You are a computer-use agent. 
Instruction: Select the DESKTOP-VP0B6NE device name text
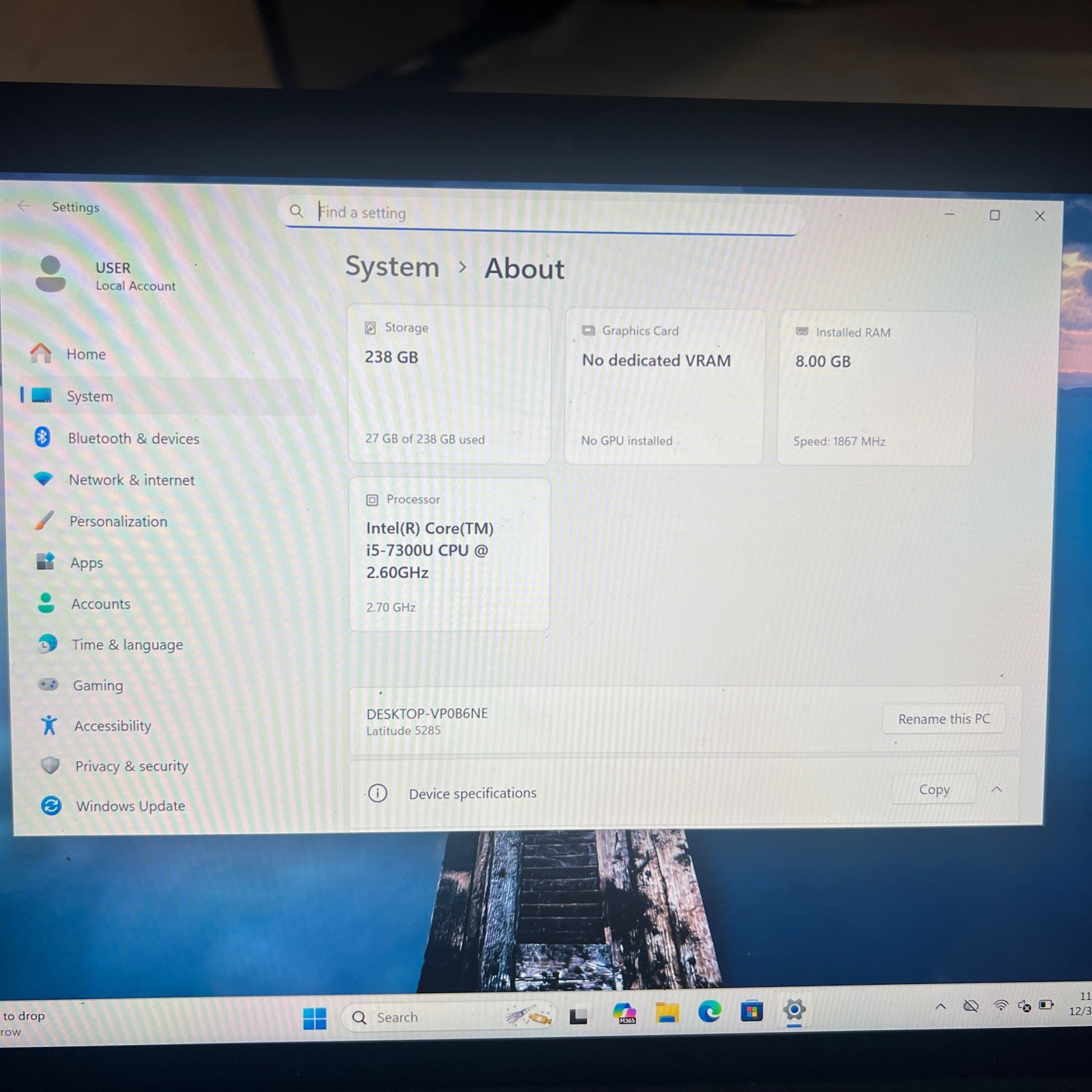(x=427, y=713)
